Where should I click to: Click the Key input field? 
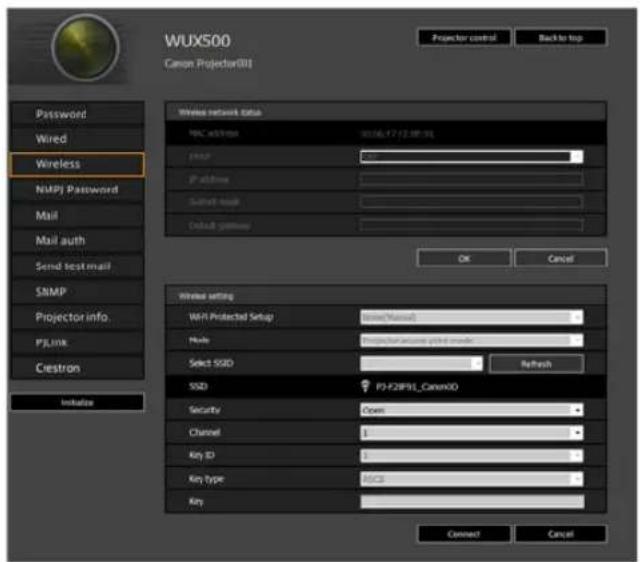472,502
